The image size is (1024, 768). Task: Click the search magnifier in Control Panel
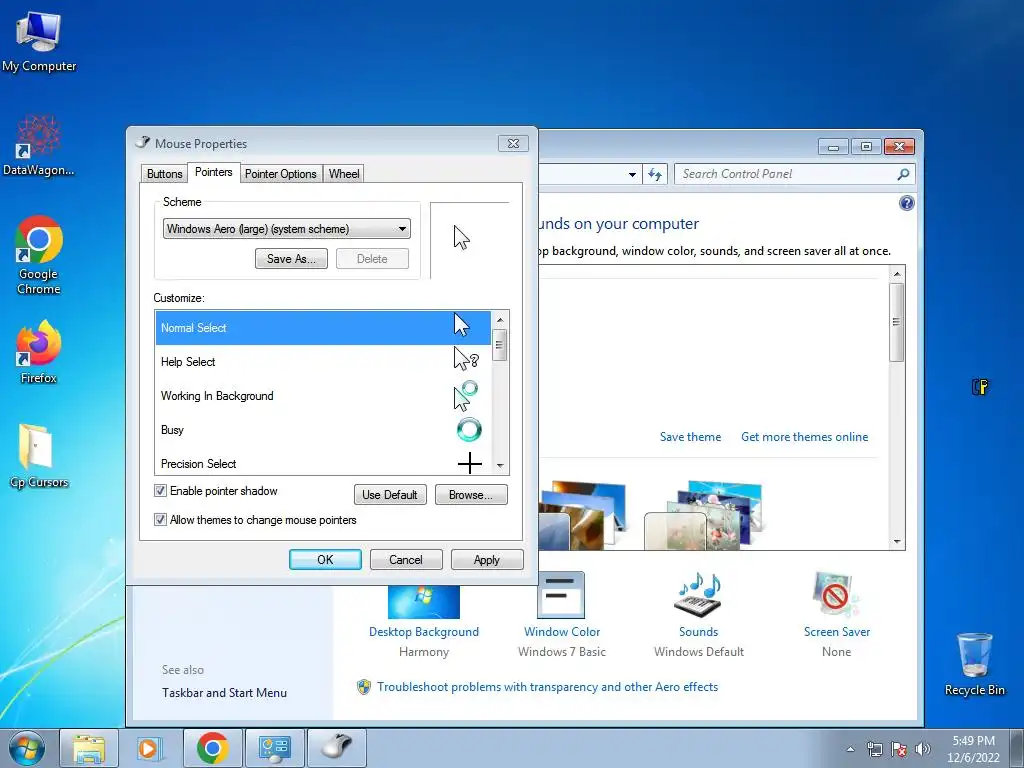click(903, 174)
